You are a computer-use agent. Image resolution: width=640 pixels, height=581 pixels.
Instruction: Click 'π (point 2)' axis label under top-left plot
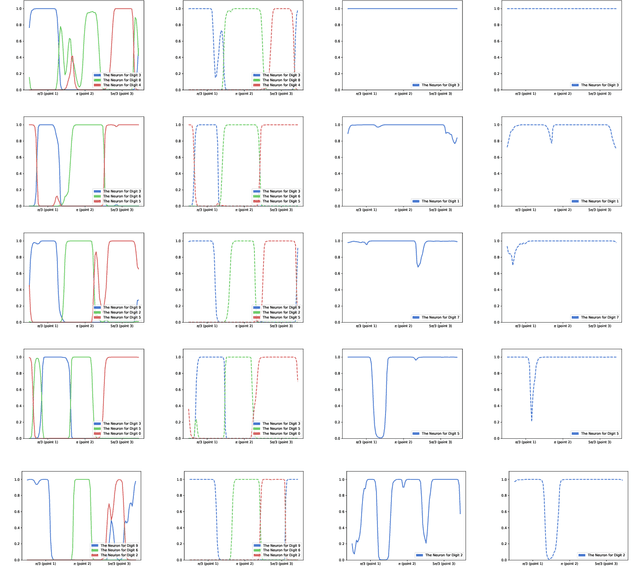(84, 94)
